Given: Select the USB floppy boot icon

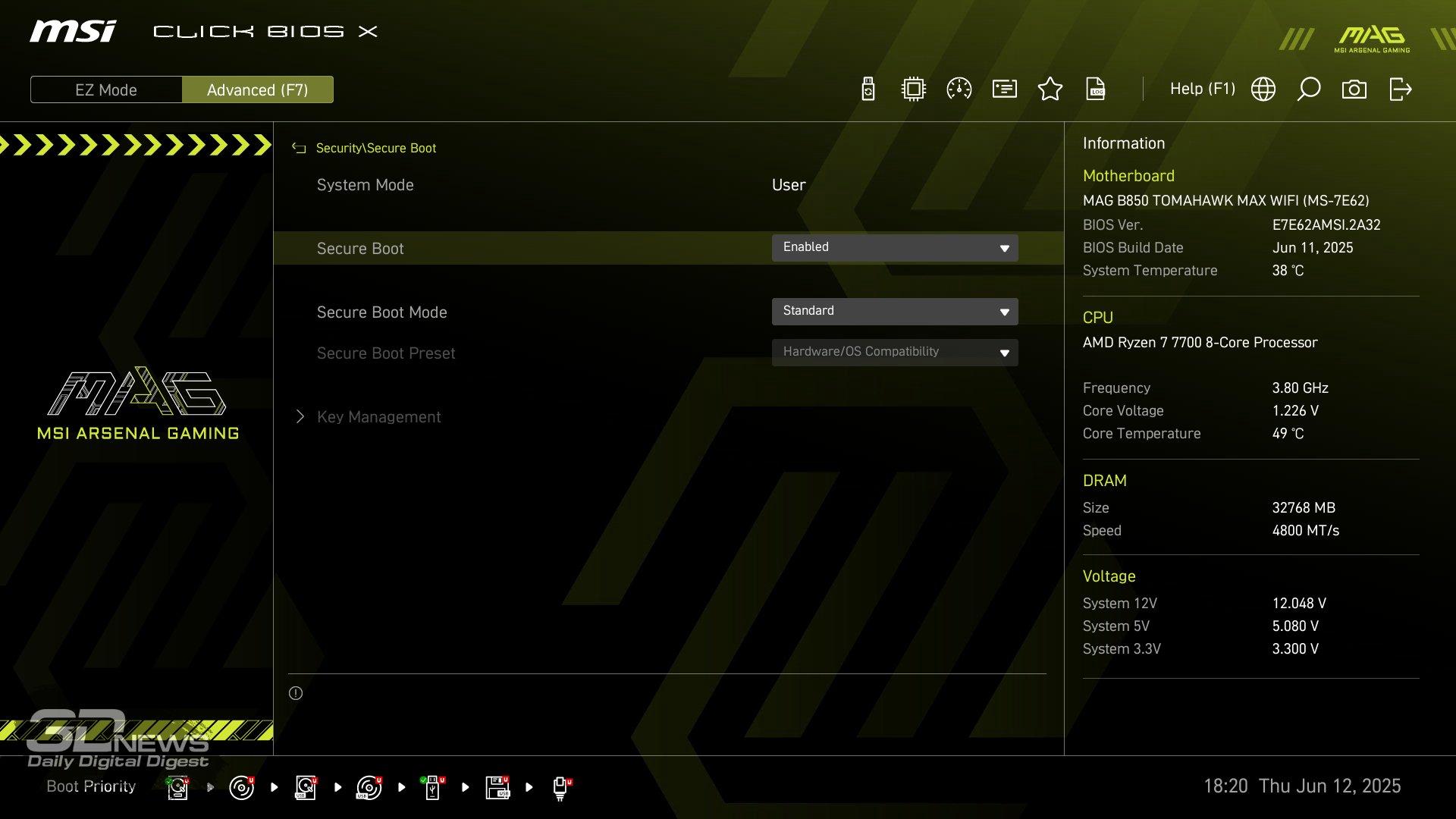Looking at the screenshot, I should coord(497,787).
